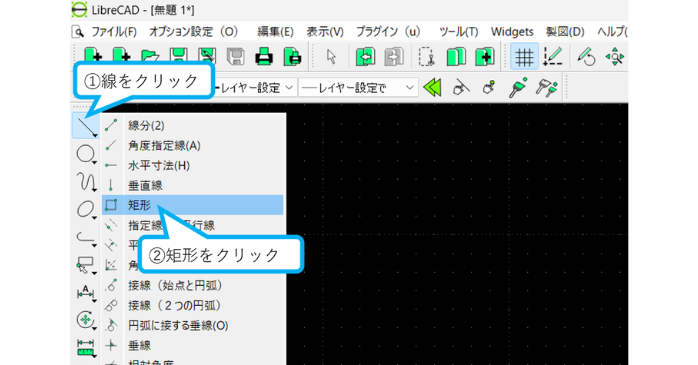Choose 垂線 menu entry
This screenshot has width=698, height=365.
[192, 345]
